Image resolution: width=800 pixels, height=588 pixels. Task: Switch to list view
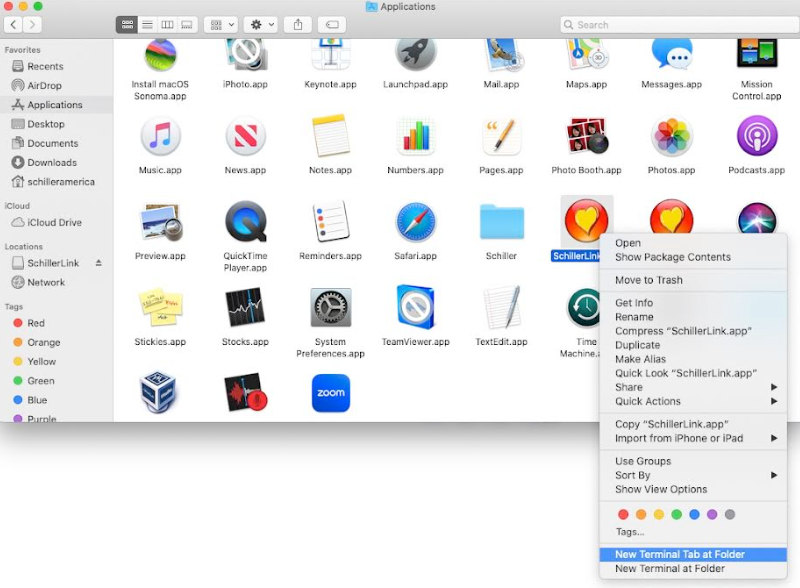coord(147,24)
